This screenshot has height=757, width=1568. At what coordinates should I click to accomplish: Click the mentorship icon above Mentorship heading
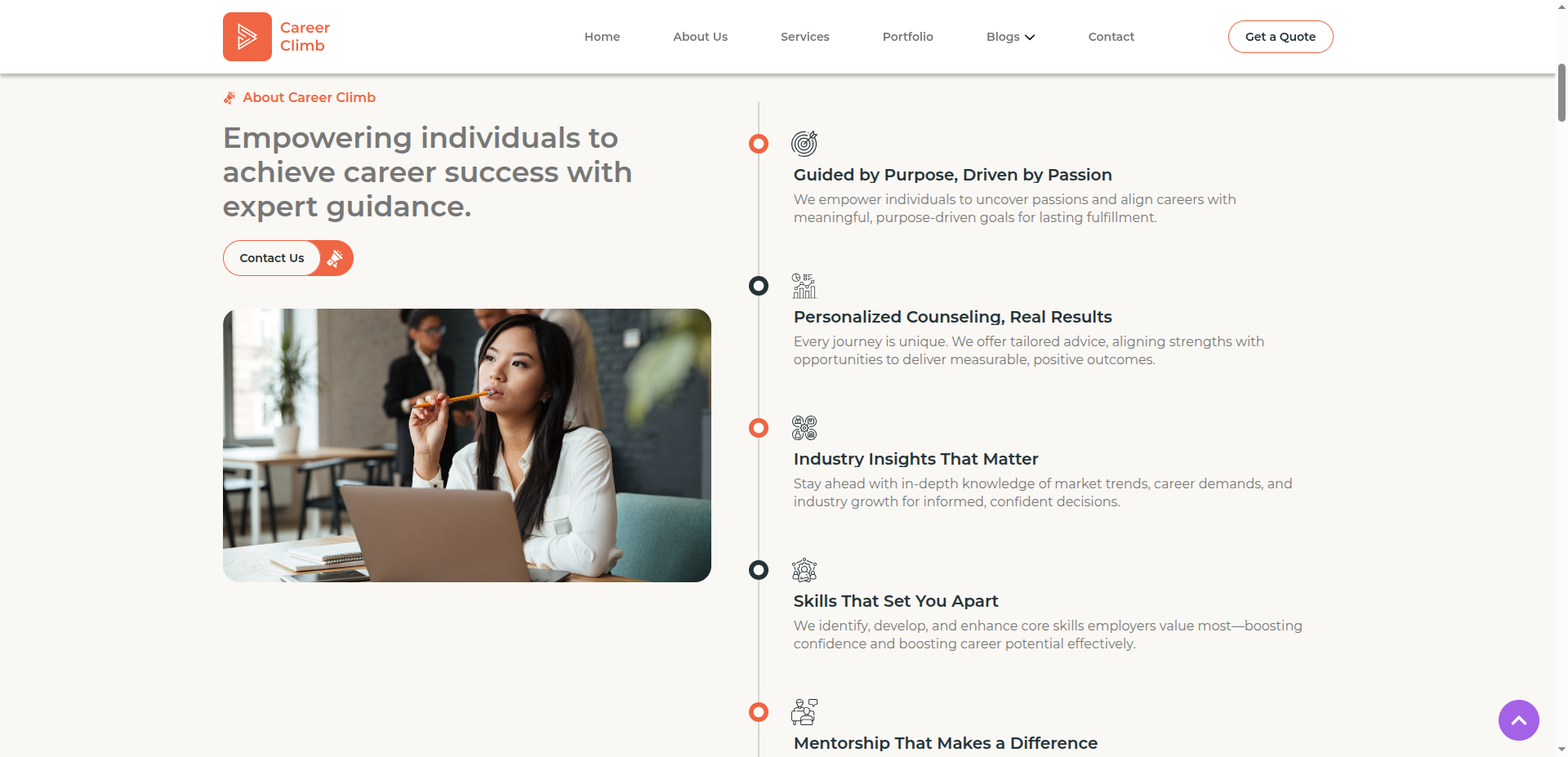coord(804,712)
